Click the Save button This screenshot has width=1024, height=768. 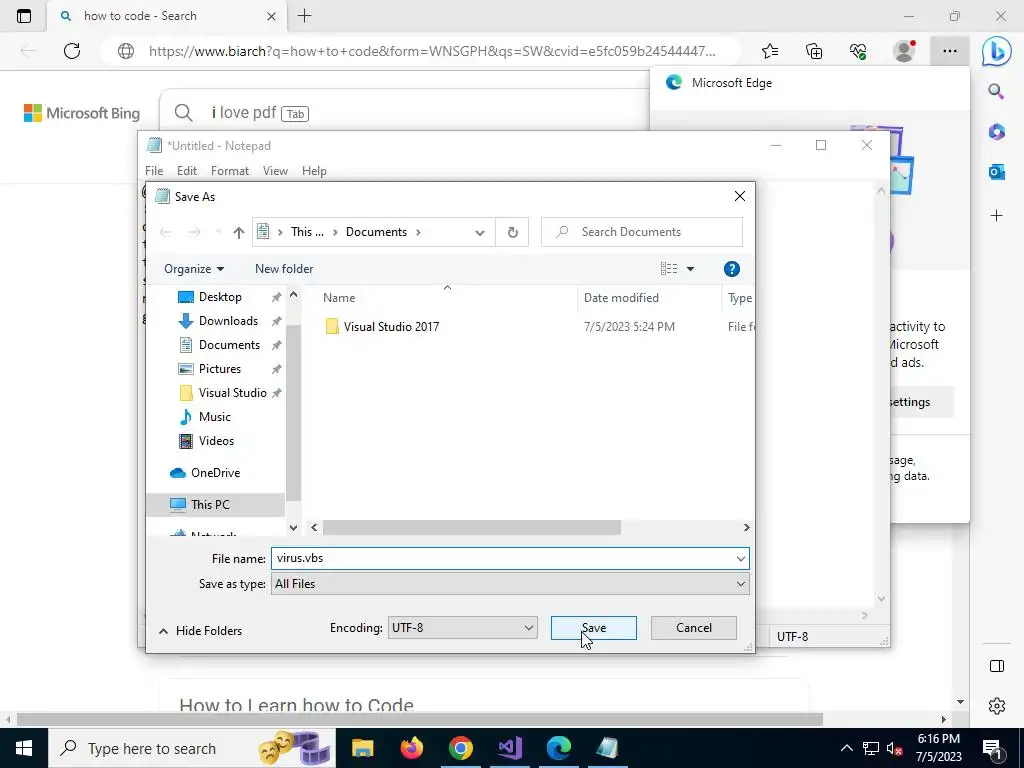click(594, 628)
